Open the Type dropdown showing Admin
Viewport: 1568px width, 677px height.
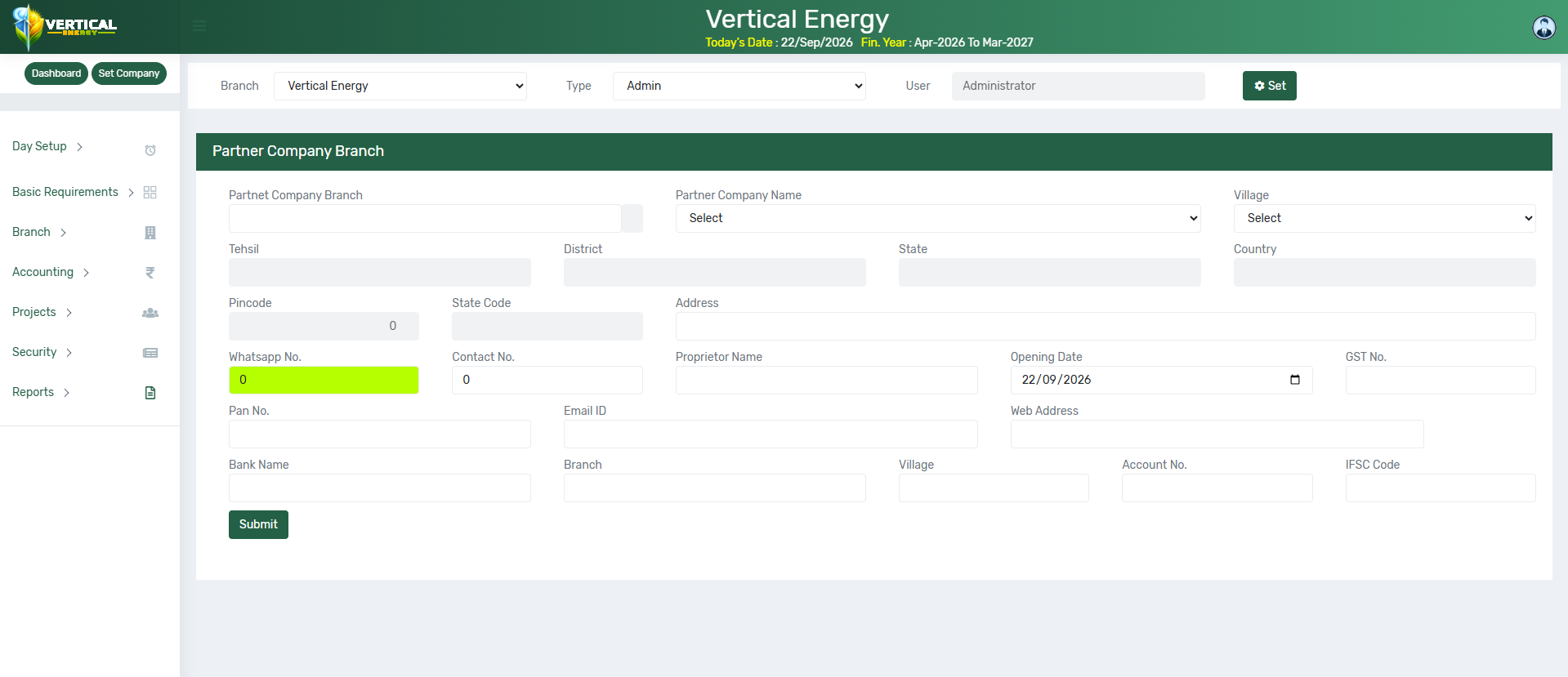point(739,86)
